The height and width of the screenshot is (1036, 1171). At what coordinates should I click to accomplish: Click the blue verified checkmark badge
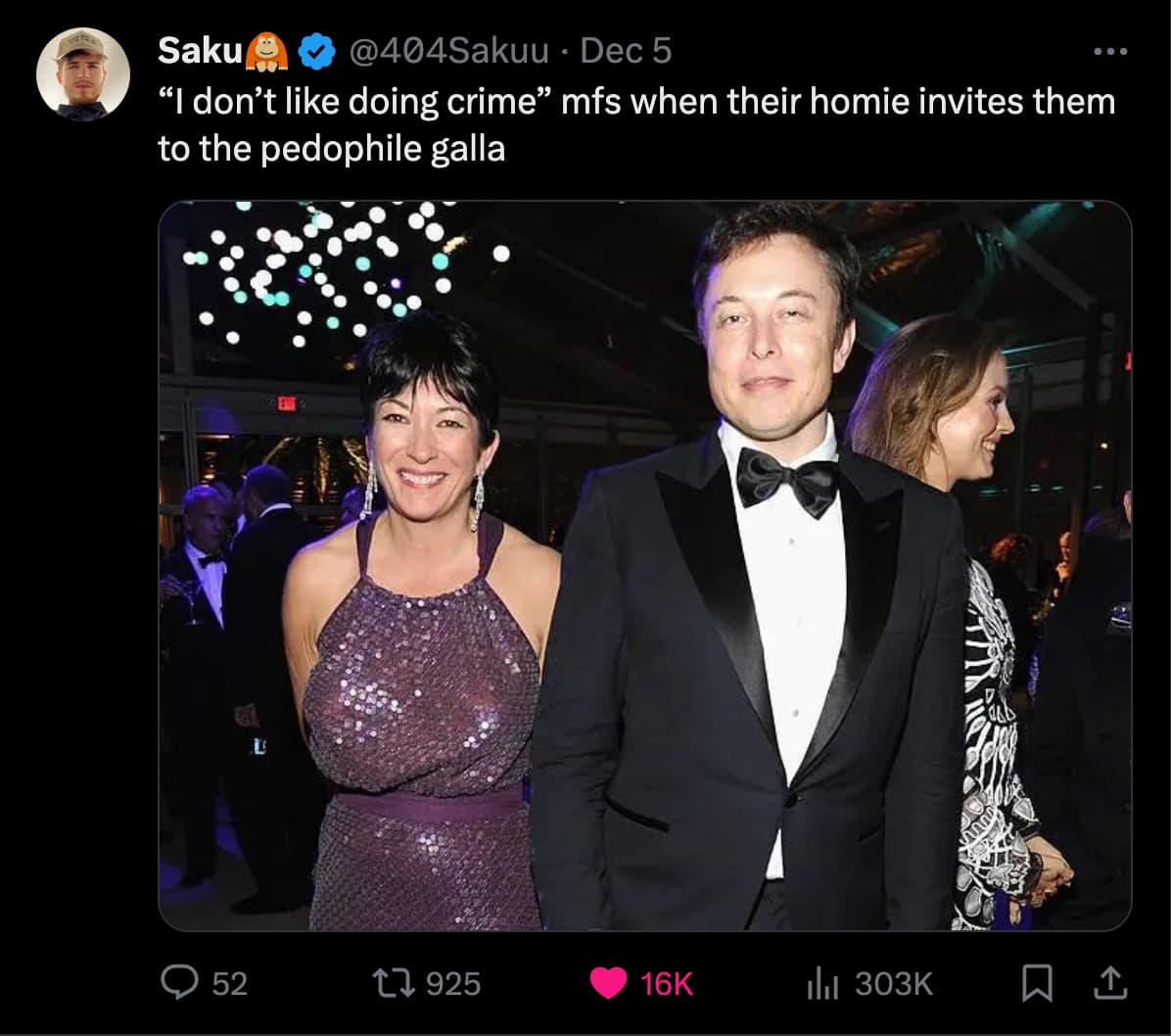click(x=317, y=51)
